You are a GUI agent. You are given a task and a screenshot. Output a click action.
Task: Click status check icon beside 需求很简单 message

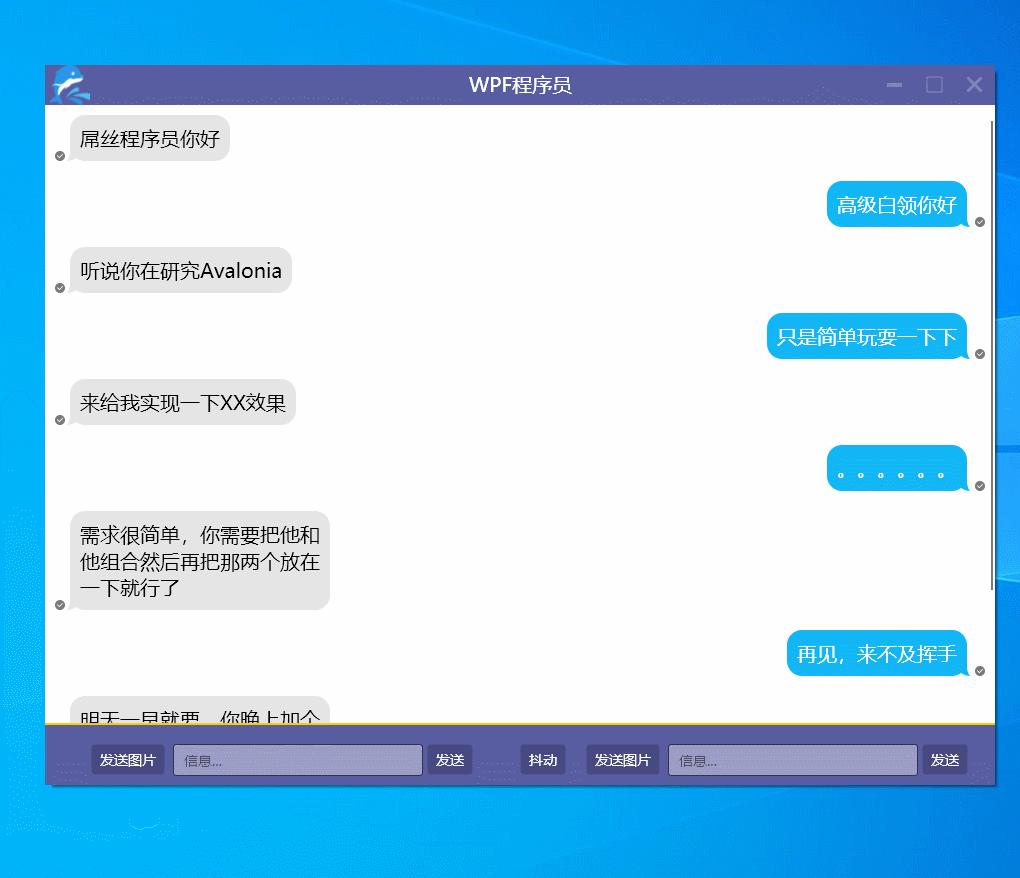click(60, 605)
